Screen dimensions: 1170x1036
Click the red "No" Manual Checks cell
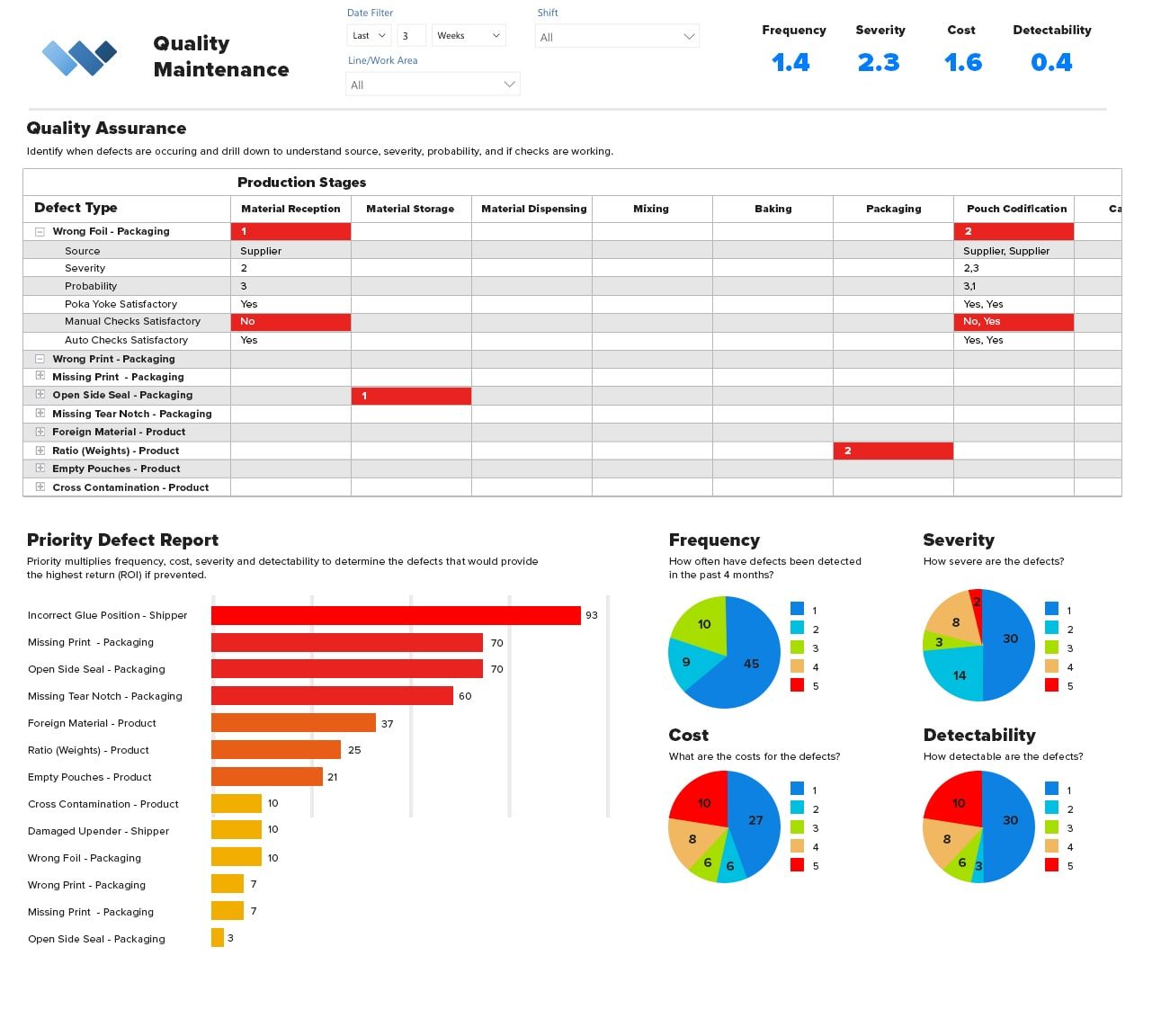tap(290, 321)
